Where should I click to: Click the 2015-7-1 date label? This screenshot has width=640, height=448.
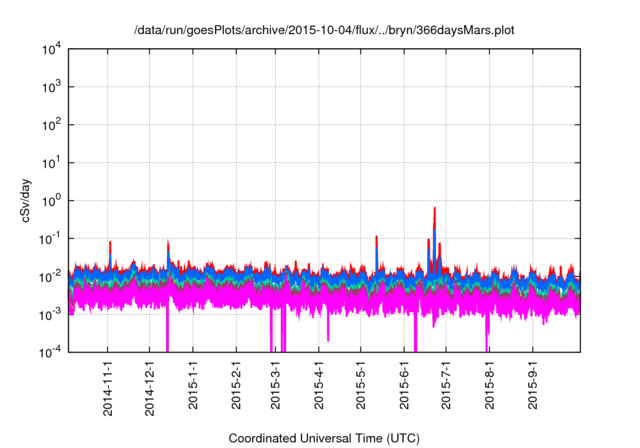coord(446,385)
